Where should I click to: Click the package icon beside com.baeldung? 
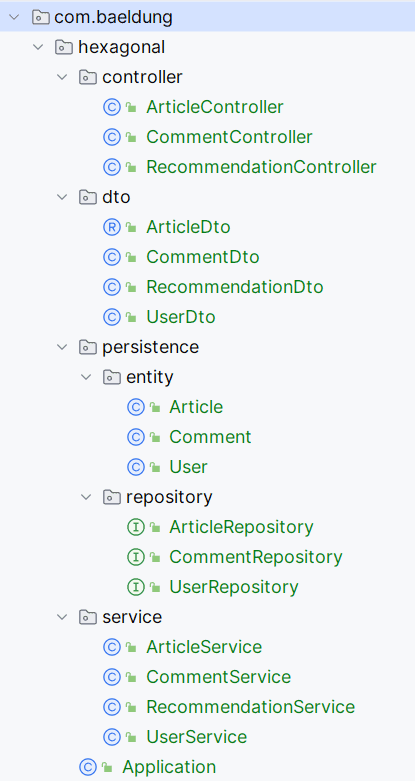[40, 17]
